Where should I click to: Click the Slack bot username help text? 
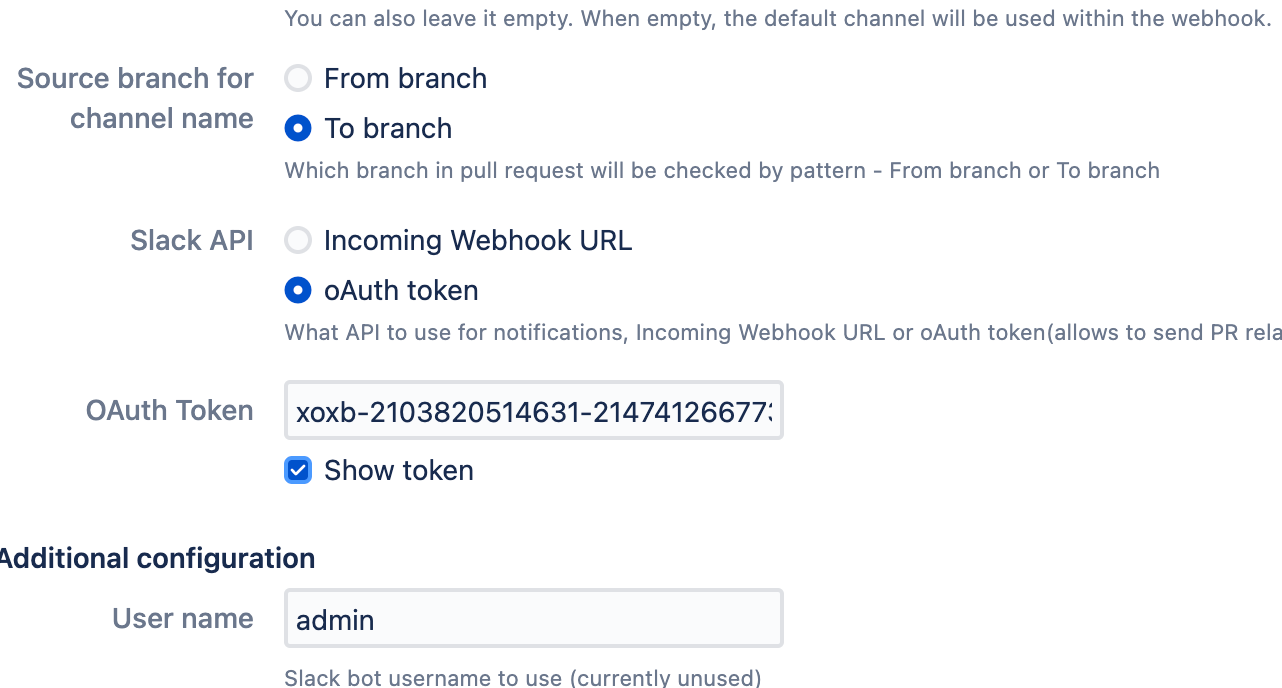[523, 678]
